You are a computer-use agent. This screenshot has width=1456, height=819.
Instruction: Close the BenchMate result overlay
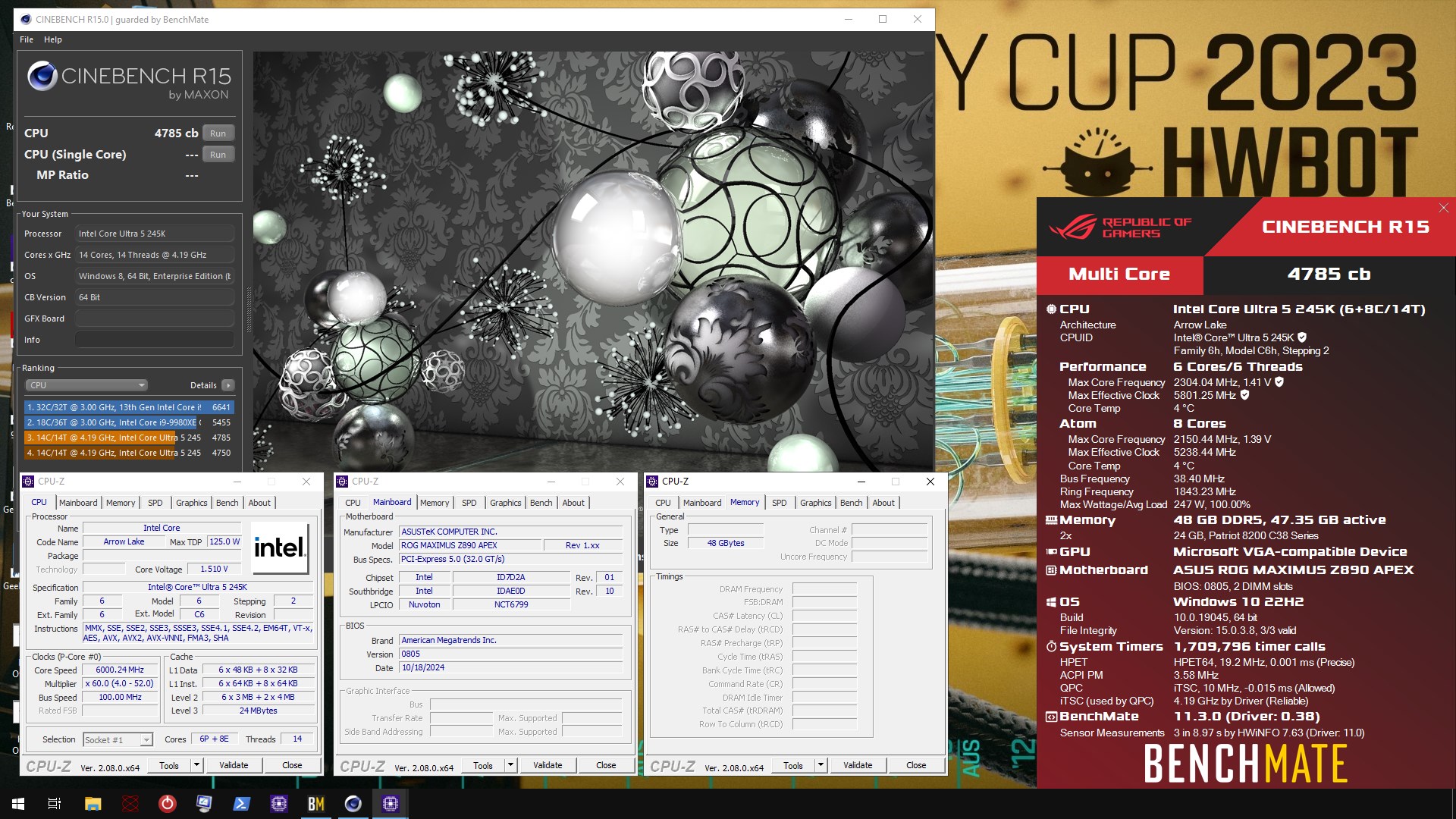[x=1444, y=208]
